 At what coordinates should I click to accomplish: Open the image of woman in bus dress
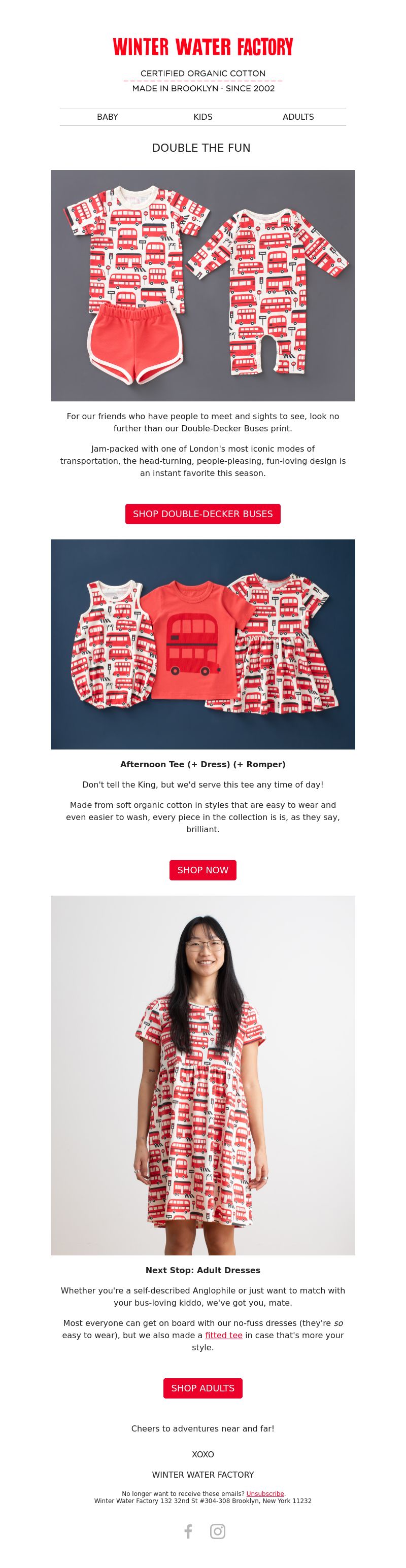coord(202,1075)
